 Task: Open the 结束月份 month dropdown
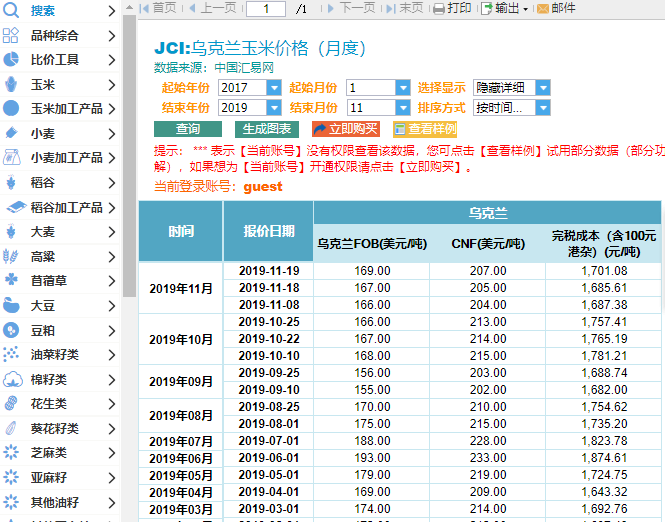(404, 108)
